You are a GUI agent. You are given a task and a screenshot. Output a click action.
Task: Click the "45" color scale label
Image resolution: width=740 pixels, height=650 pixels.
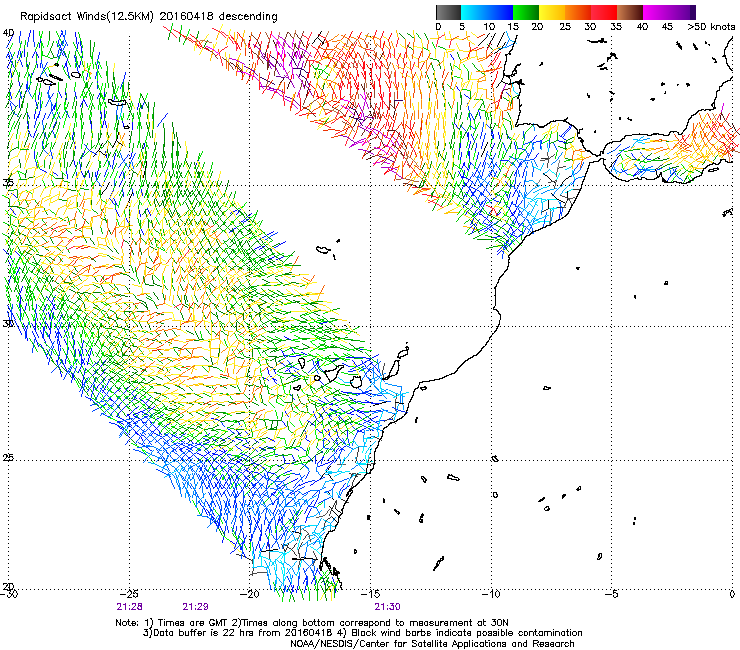pyautogui.click(x=667, y=27)
